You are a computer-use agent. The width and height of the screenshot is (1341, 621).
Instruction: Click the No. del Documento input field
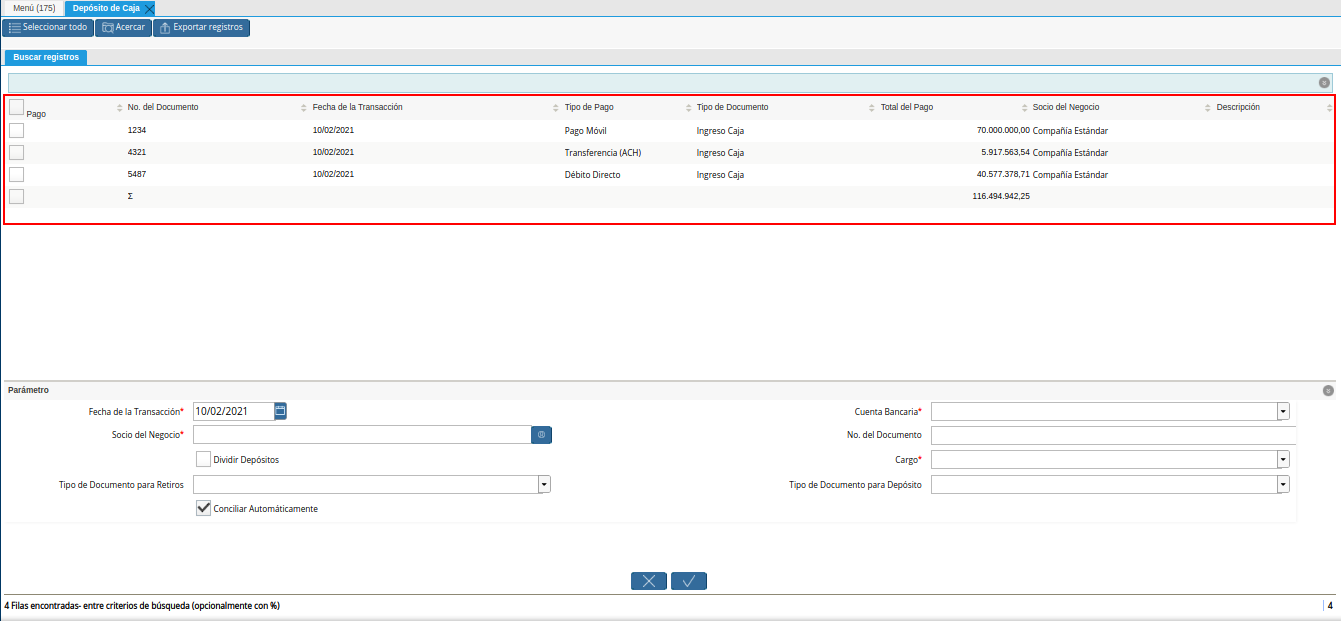click(x=1112, y=435)
